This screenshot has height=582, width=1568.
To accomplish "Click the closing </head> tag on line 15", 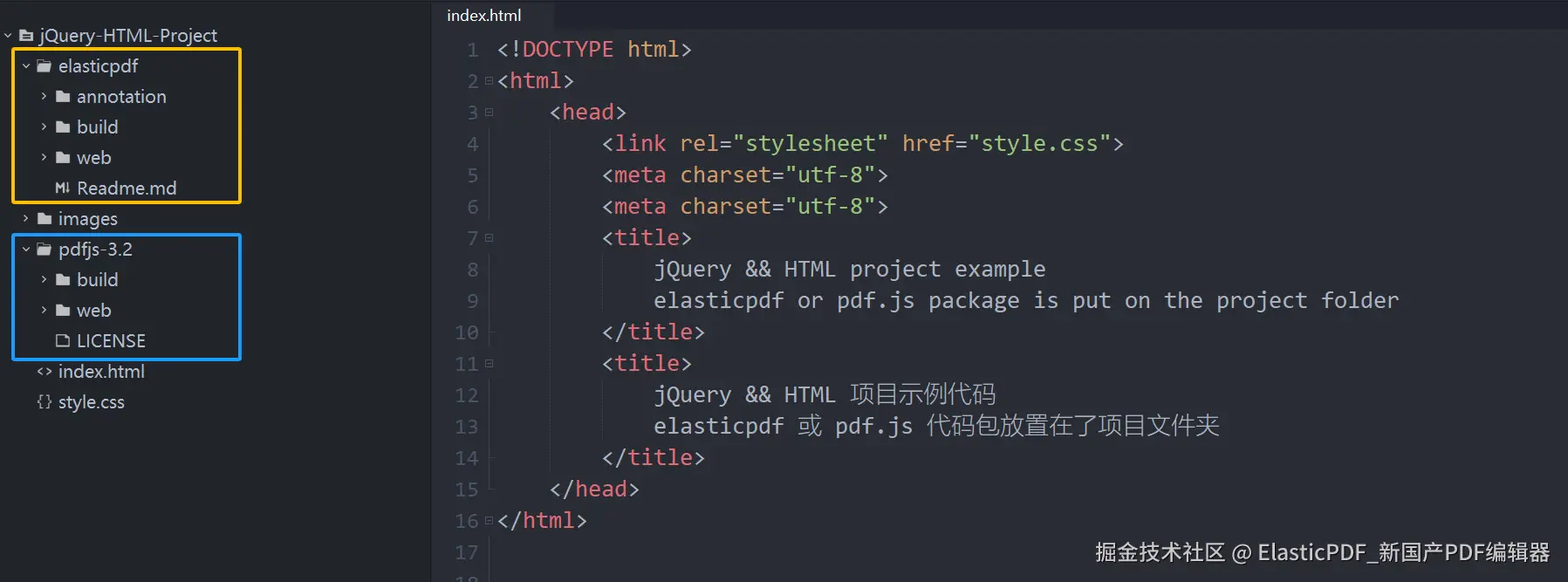I will click(x=594, y=490).
